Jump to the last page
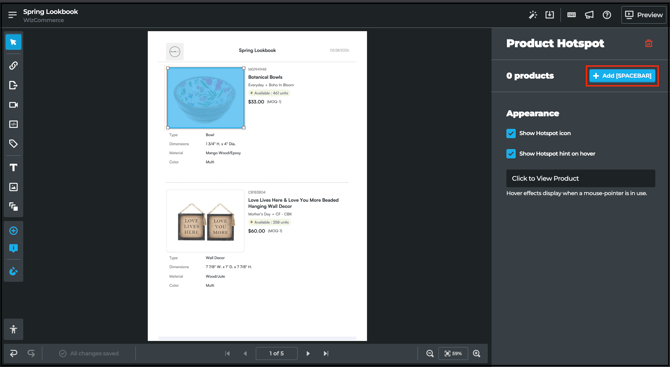This screenshot has width=670, height=367. tap(326, 353)
